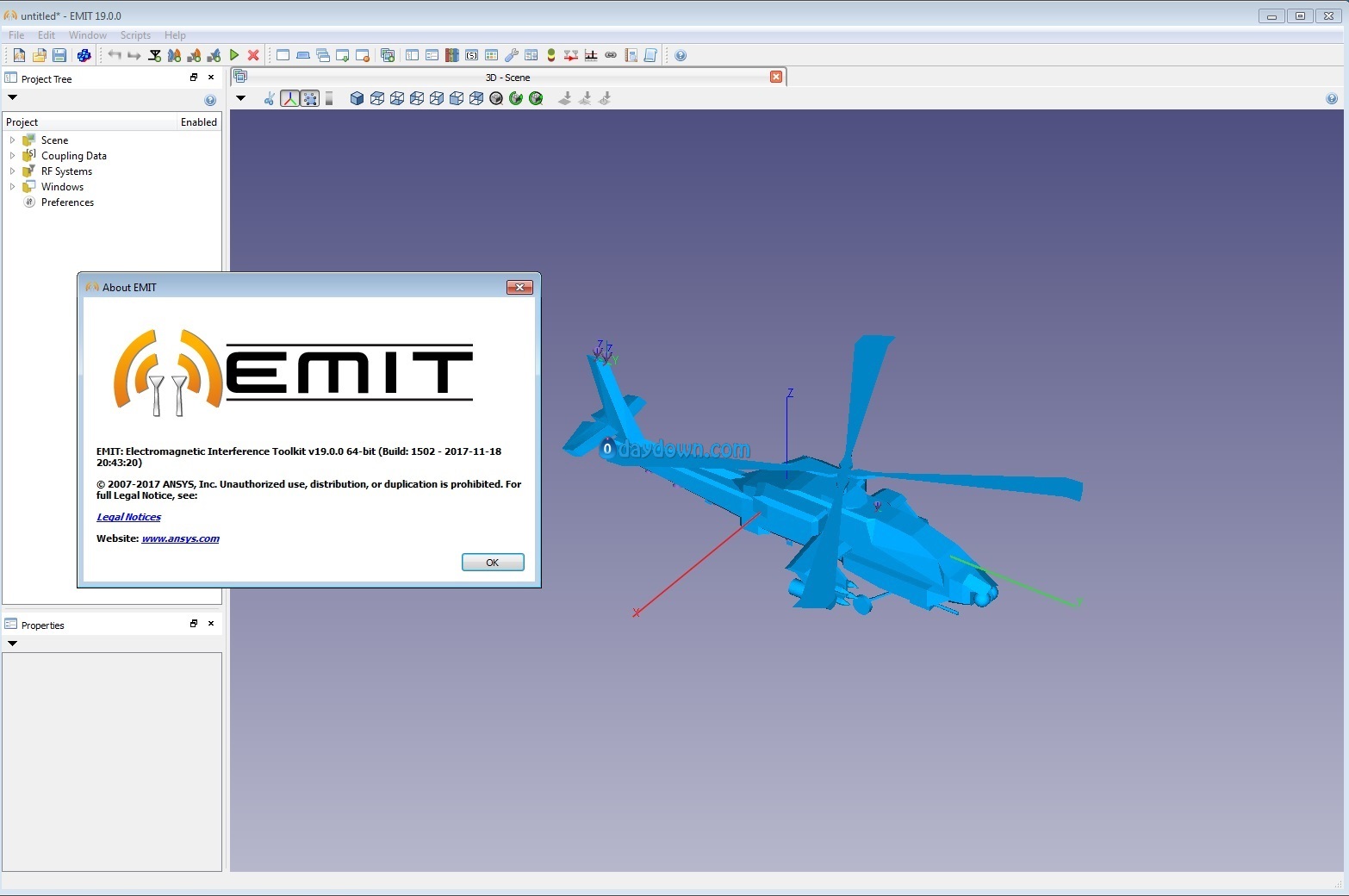Click OK in About EMIT dialog
This screenshot has height=896, width=1349.
coord(493,563)
